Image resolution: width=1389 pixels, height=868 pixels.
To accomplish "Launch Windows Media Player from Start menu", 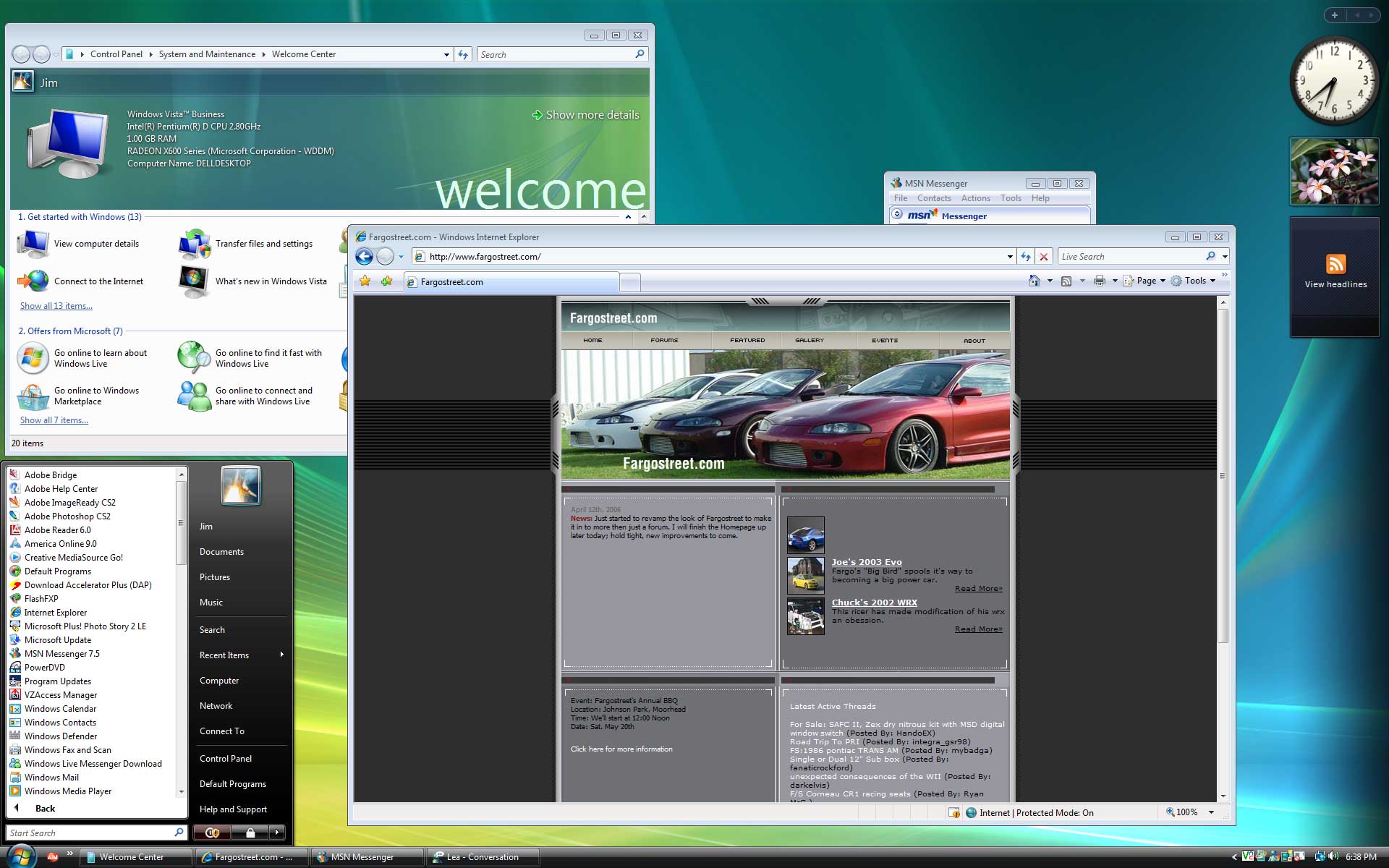I will click(68, 791).
